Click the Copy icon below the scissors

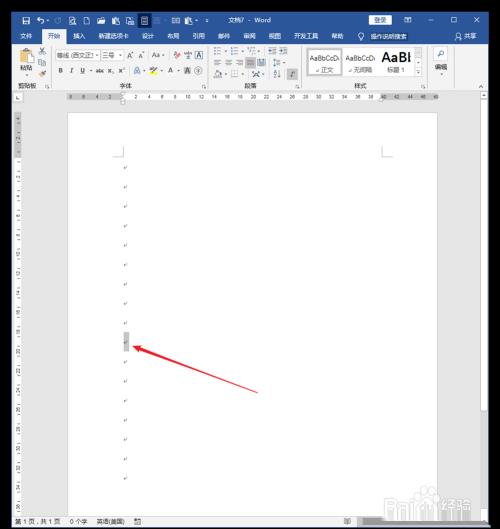[x=42, y=62]
